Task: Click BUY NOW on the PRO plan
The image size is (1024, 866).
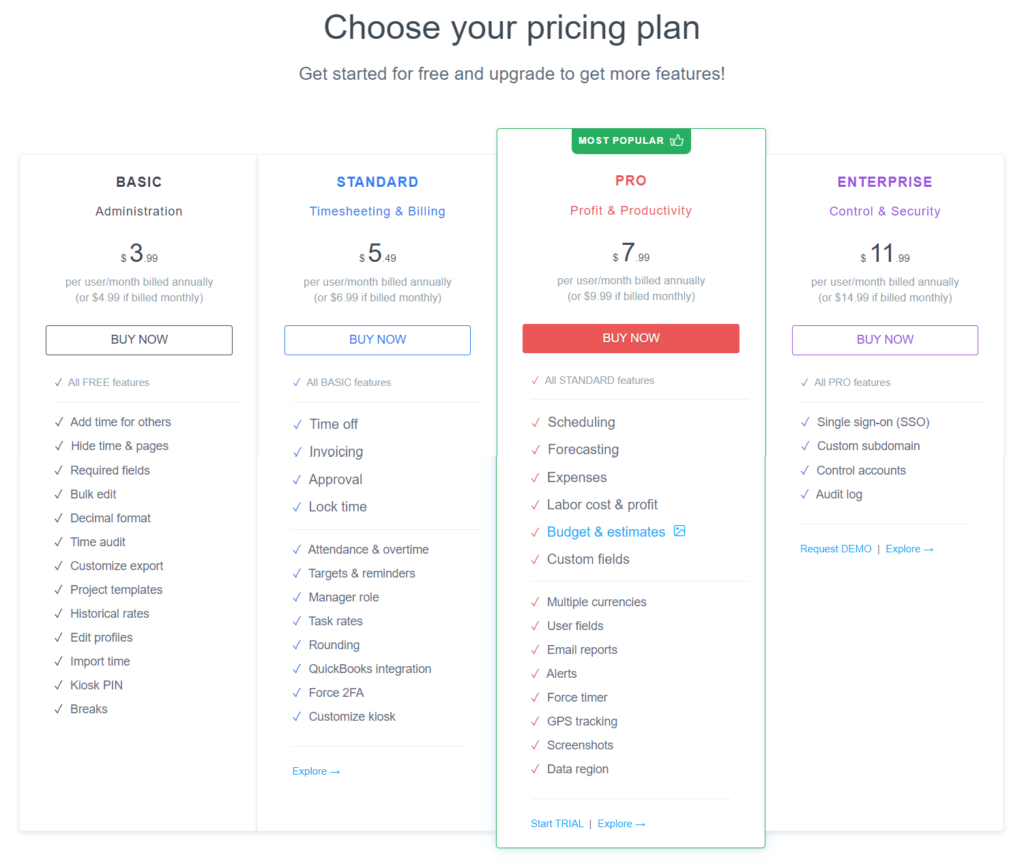Action: (630, 338)
